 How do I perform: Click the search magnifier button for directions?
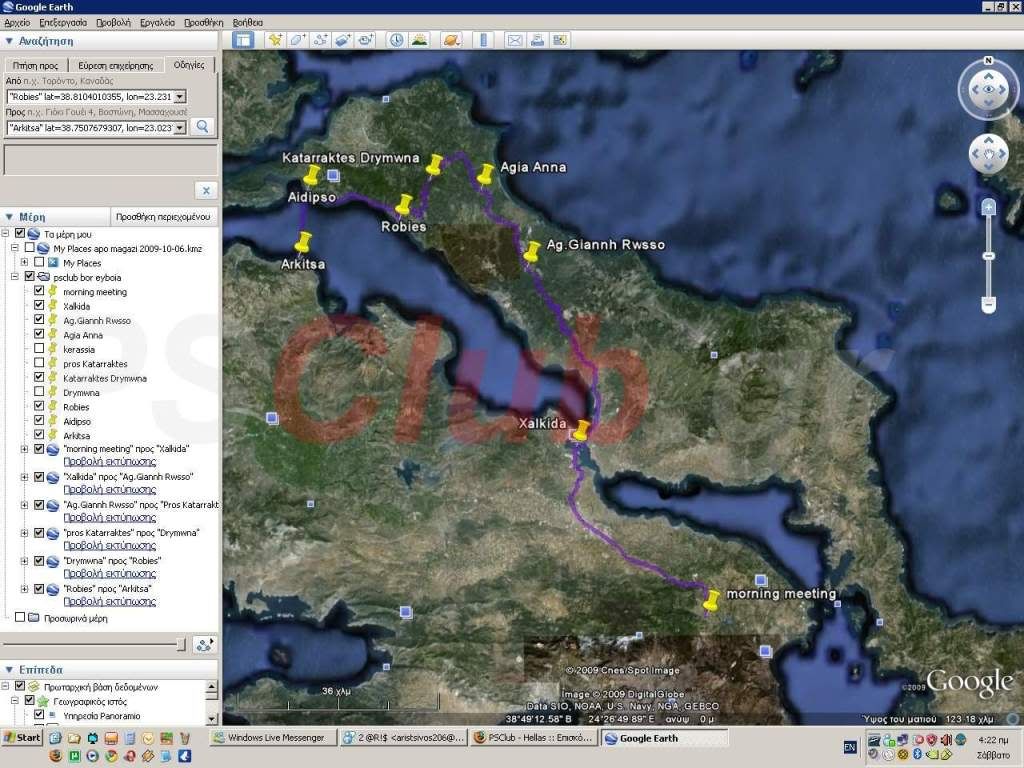pyautogui.click(x=202, y=127)
